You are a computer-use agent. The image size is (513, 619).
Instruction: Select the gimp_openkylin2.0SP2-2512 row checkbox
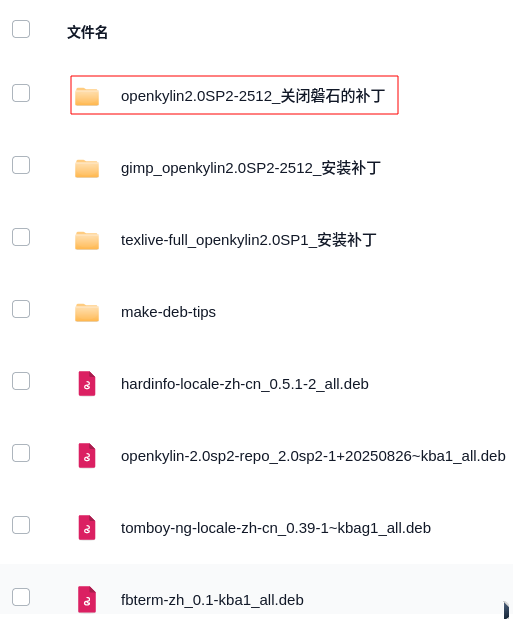21,165
